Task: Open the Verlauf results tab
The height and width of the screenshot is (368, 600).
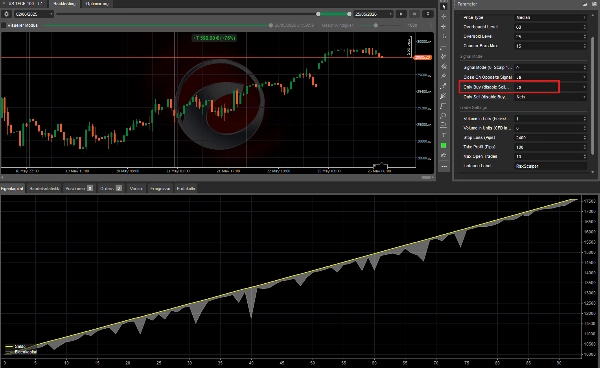Action: [x=136, y=189]
